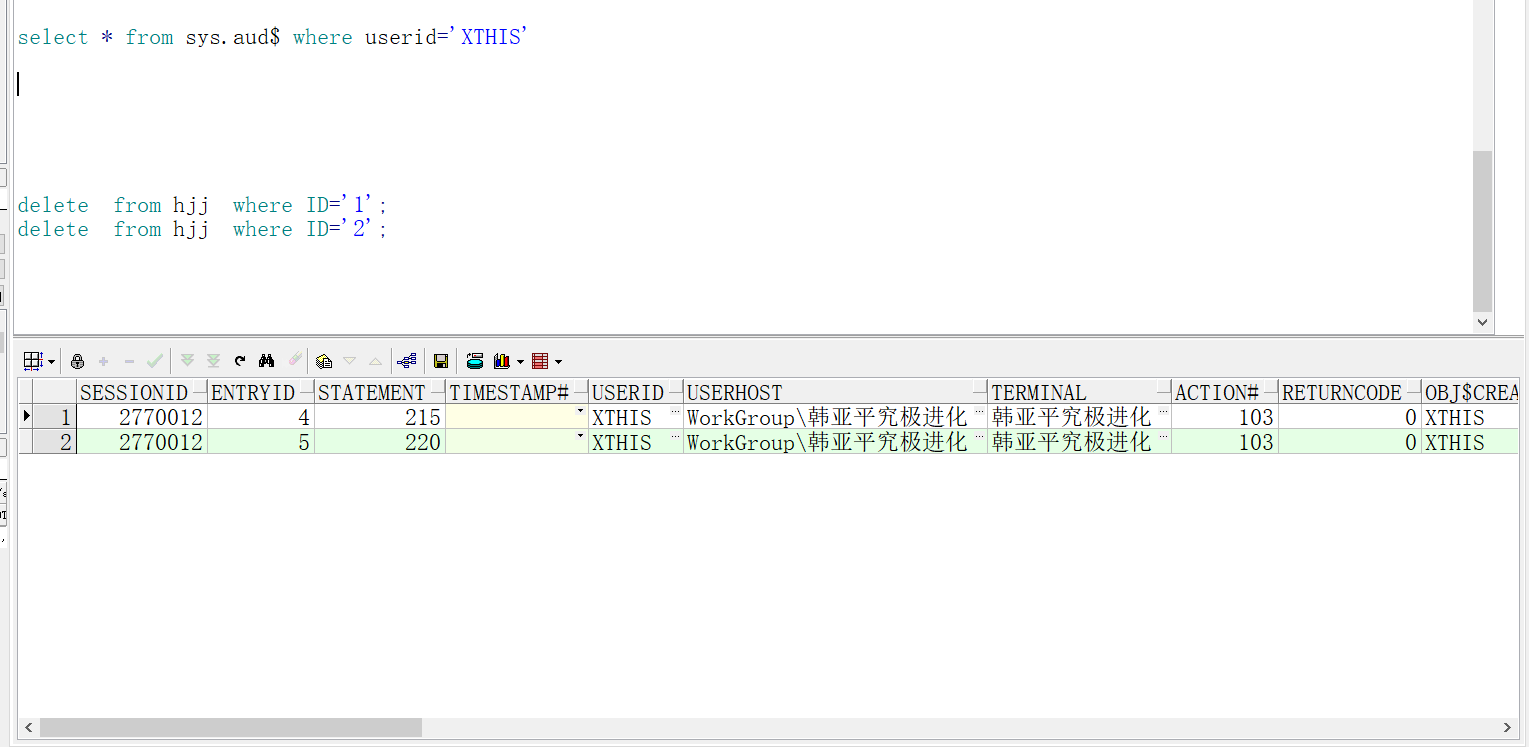Toggle the record lock for editing
Image resolution: width=1529 pixels, height=747 pixels.
(78, 361)
